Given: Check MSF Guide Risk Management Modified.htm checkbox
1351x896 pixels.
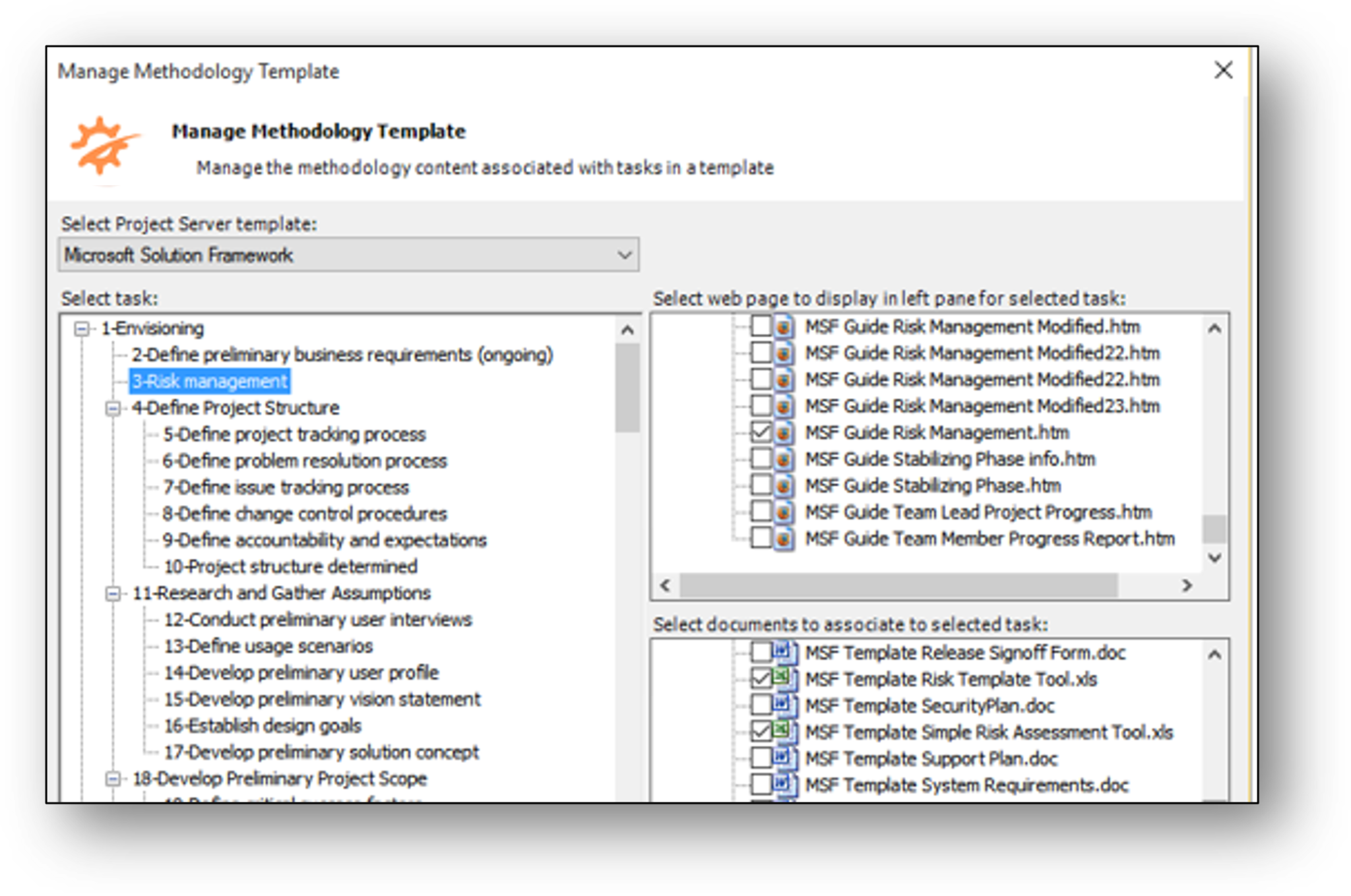Looking at the screenshot, I should pos(761,326).
